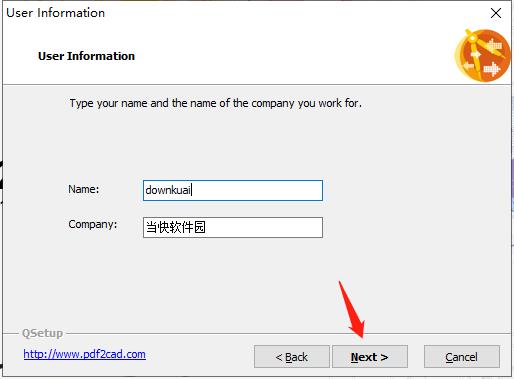
Task: Click the red arrow annotation
Action: coord(352,309)
